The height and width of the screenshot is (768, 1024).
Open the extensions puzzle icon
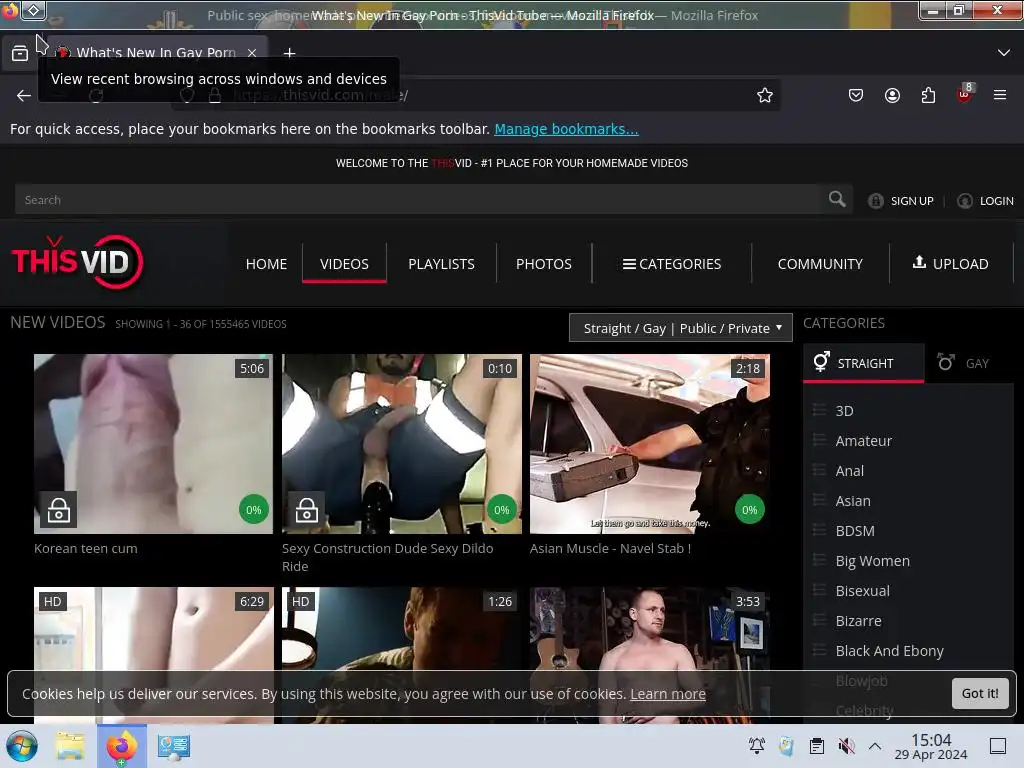tap(928, 95)
